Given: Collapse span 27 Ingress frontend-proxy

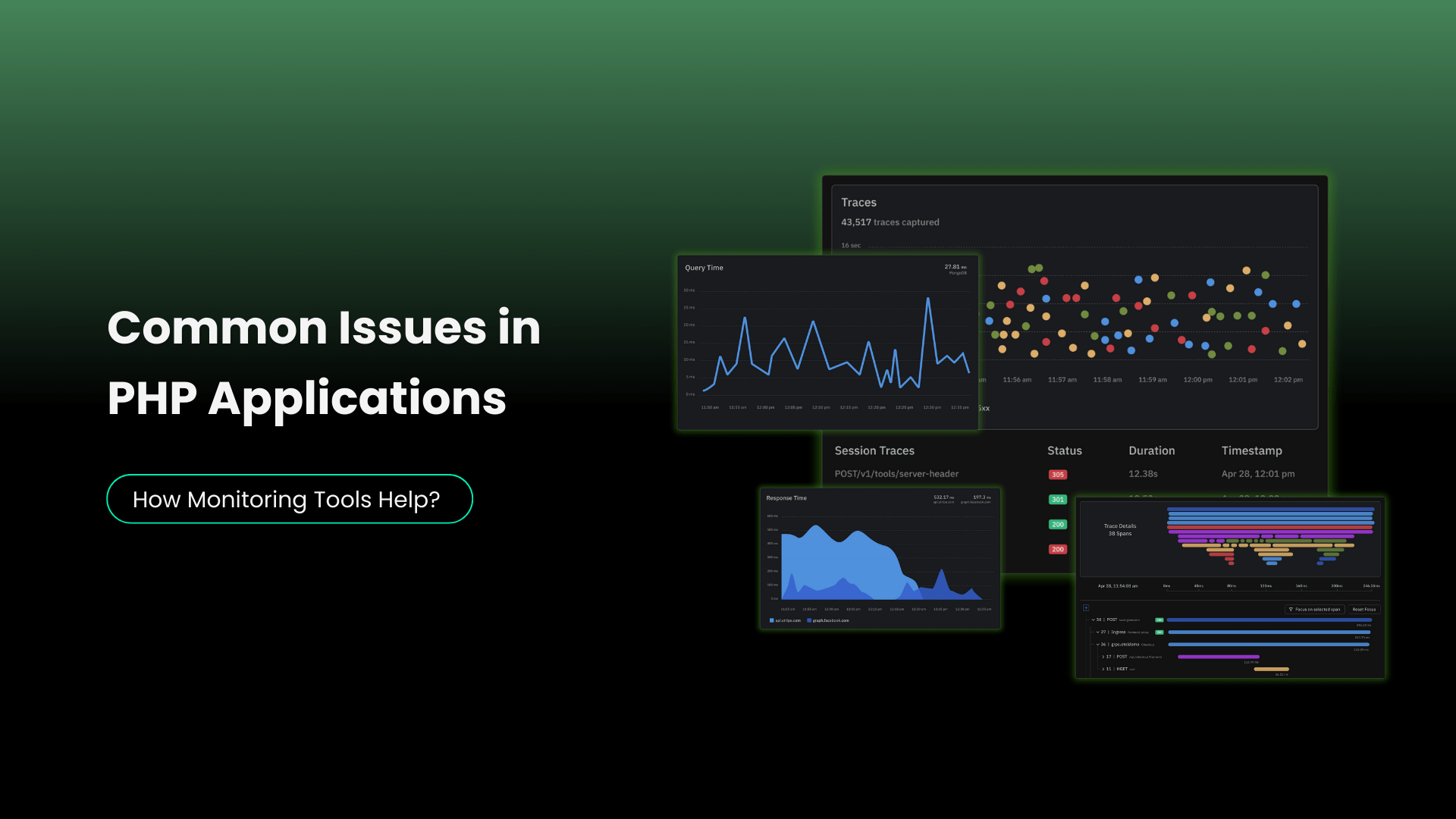Looking at the screenshot, I should pyautogui.click(x=1097, y=632).
